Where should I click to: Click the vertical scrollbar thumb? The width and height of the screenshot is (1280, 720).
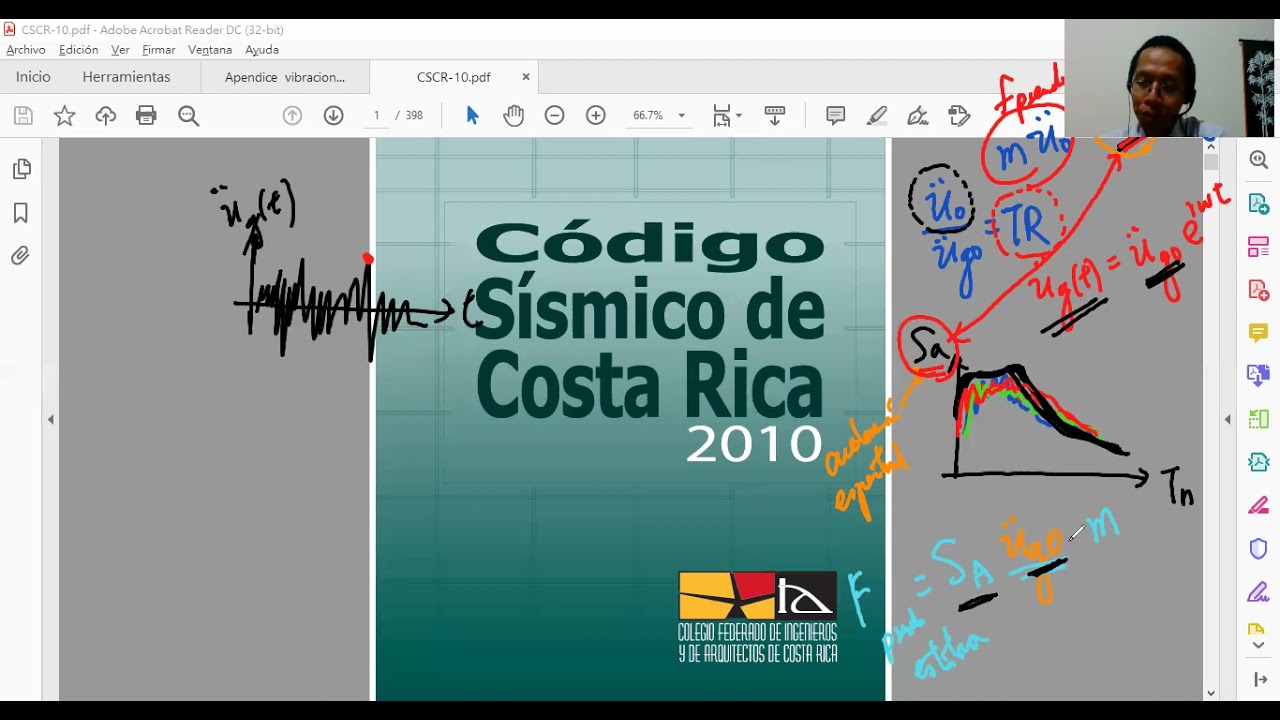(1211, 163)
